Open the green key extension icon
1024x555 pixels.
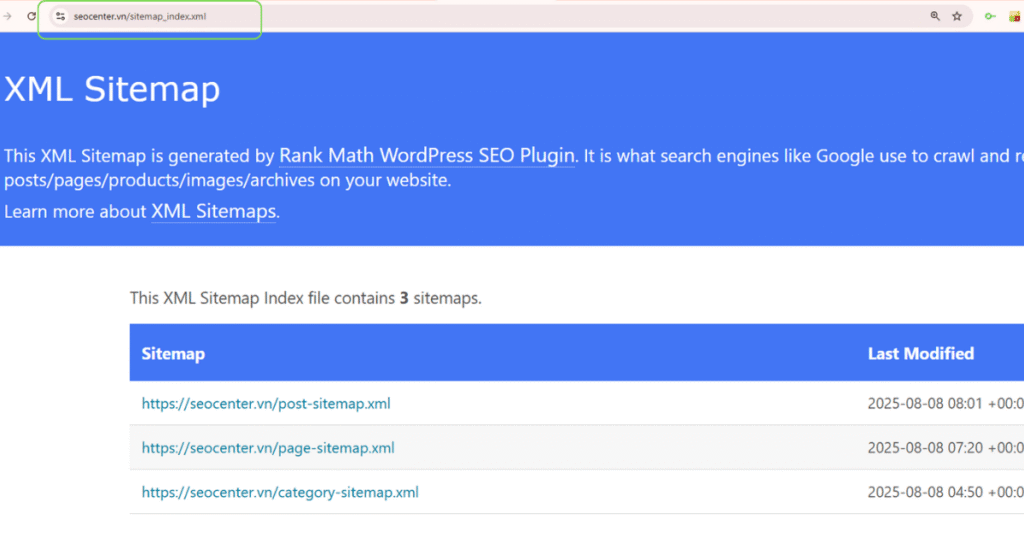tap(990, 16)
